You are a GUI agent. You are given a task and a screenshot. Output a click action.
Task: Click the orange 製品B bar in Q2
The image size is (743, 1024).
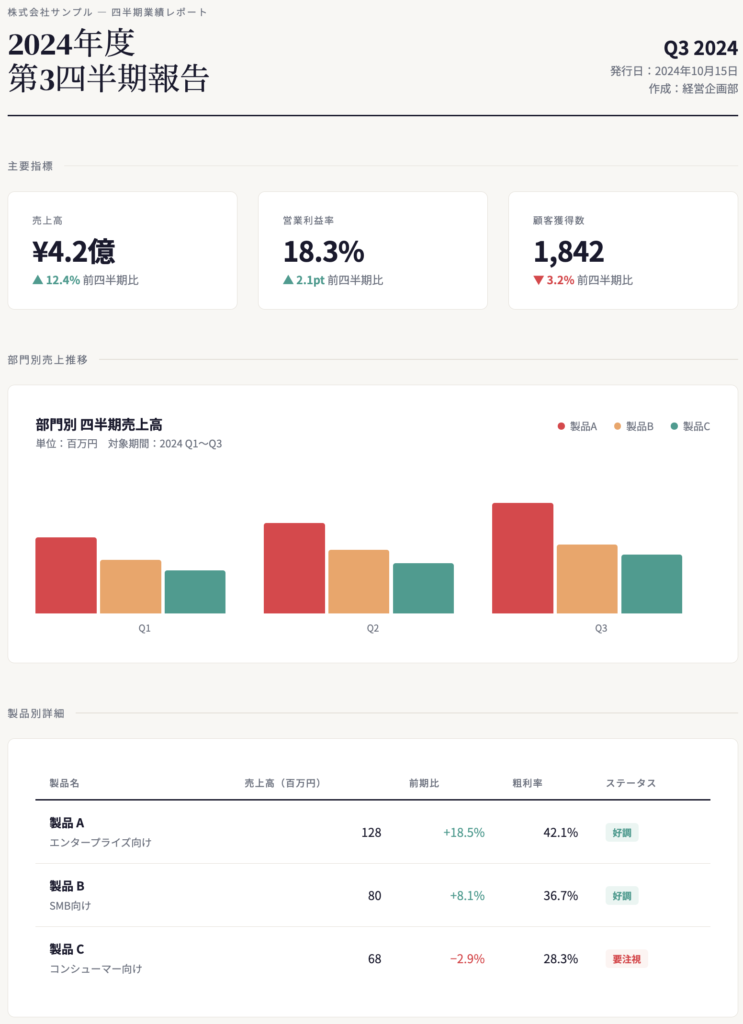358,581
